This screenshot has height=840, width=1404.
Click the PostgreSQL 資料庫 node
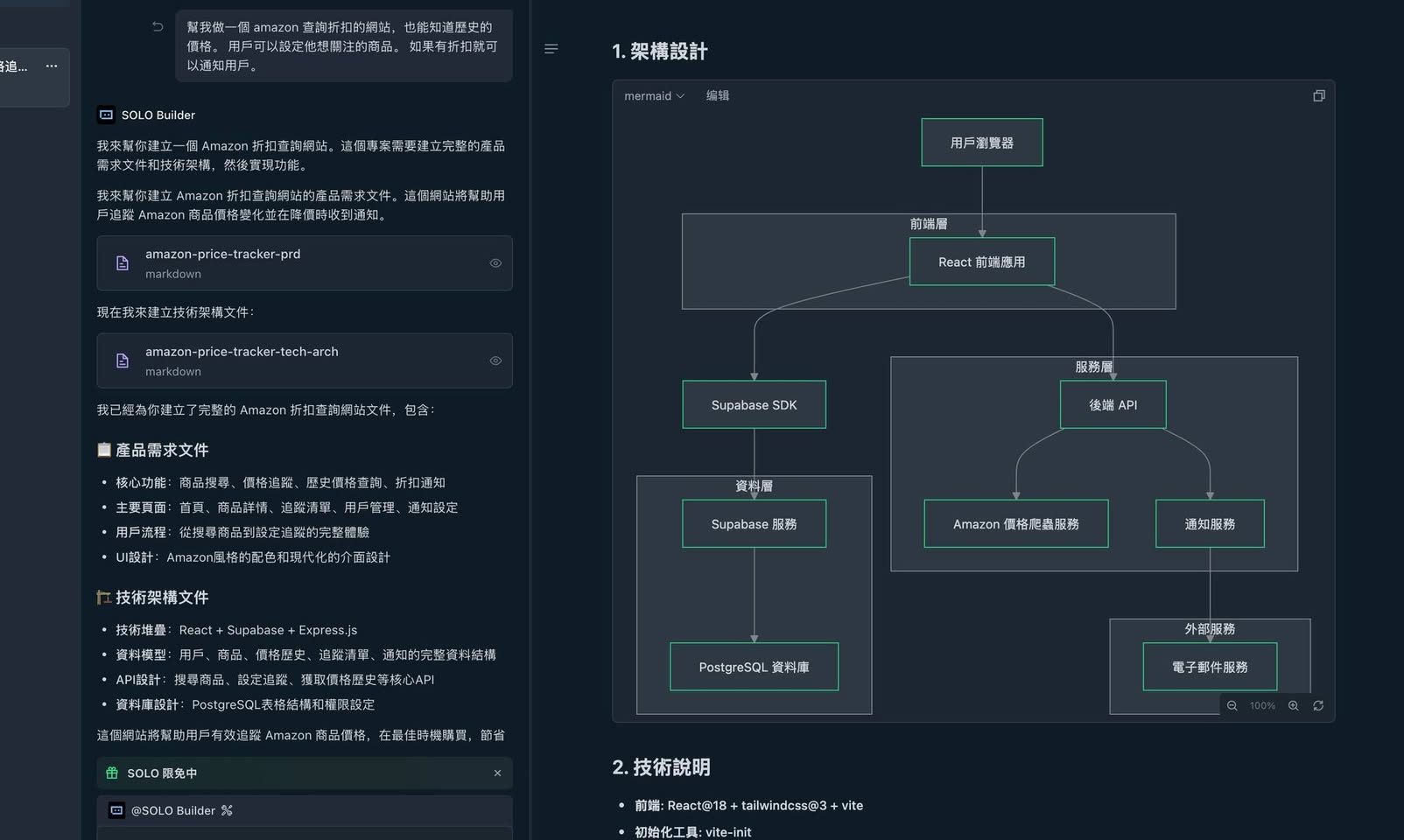[755, 667]
